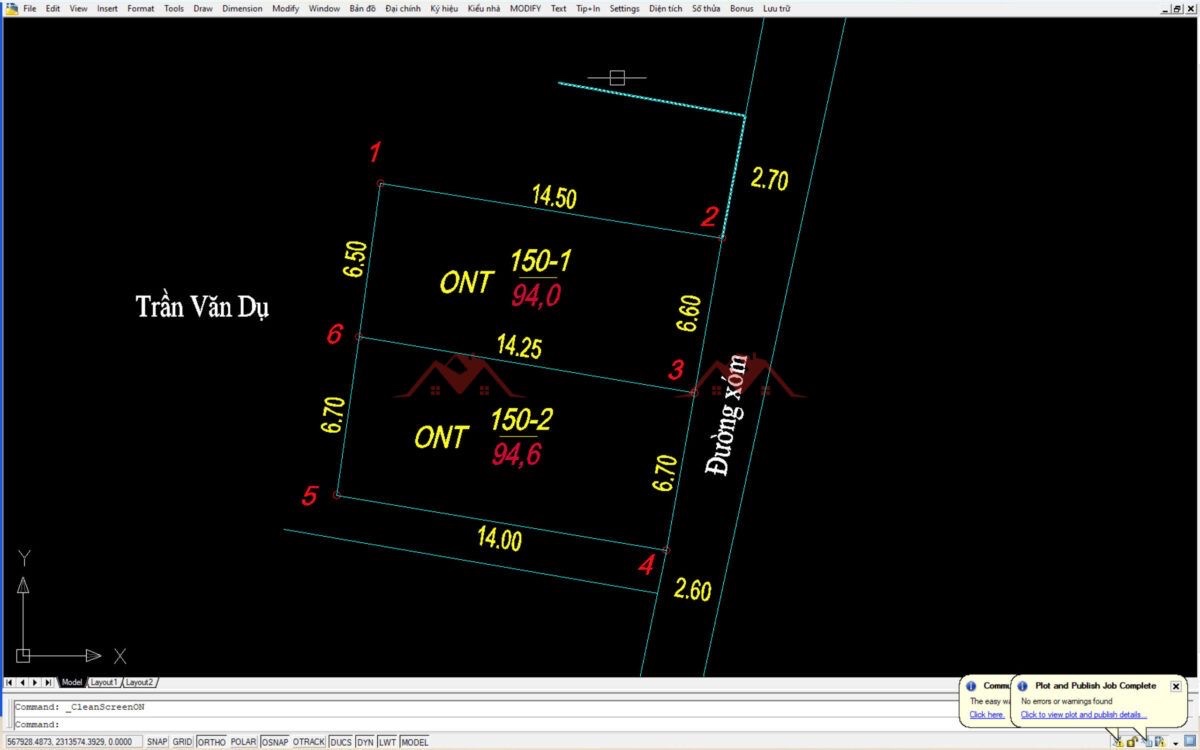Jump to last layout tab arrow

tap(48, 682)
